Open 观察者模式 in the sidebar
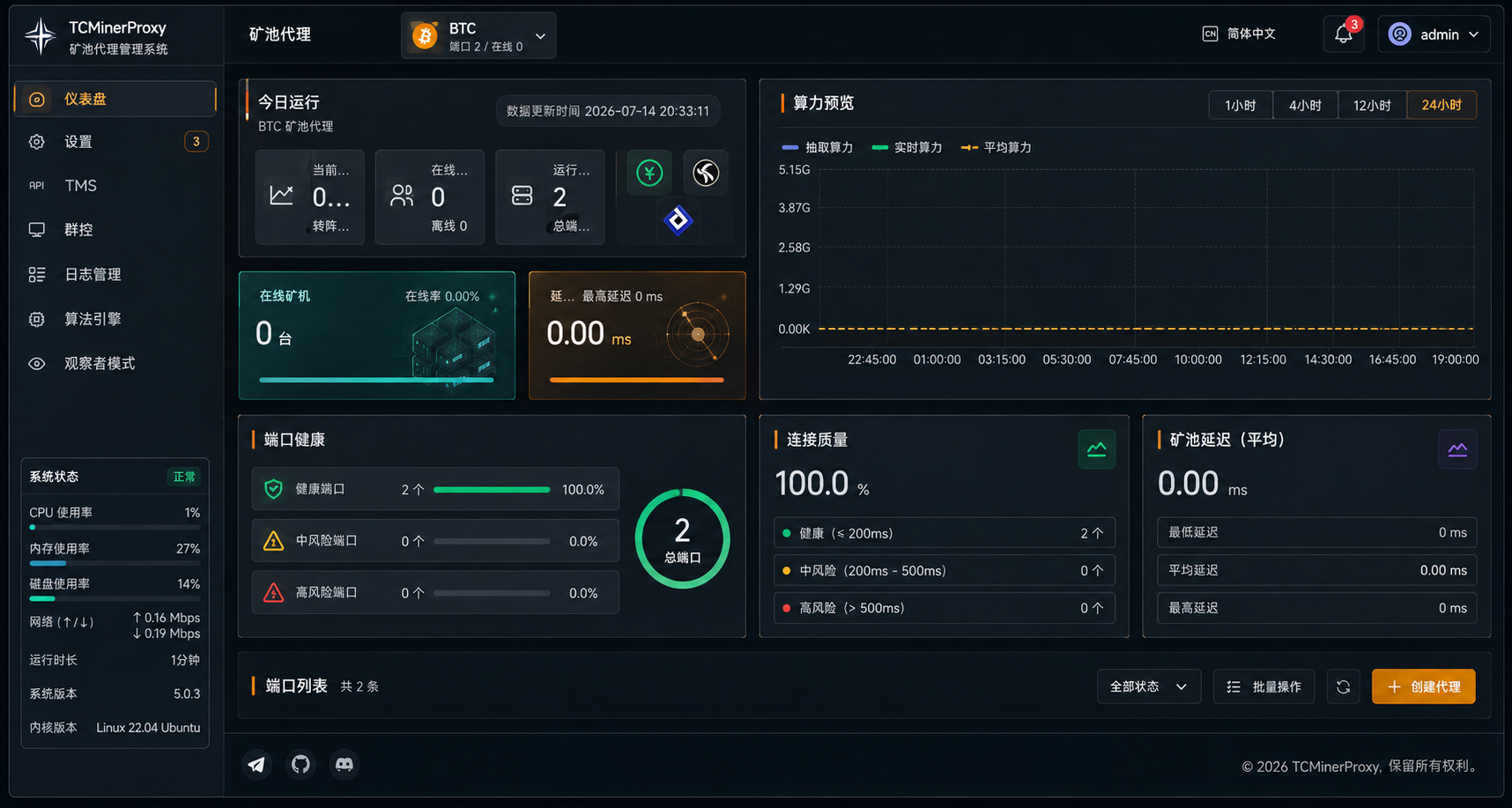This screenshot has width=1512, height=808. (x=115, y=363)
